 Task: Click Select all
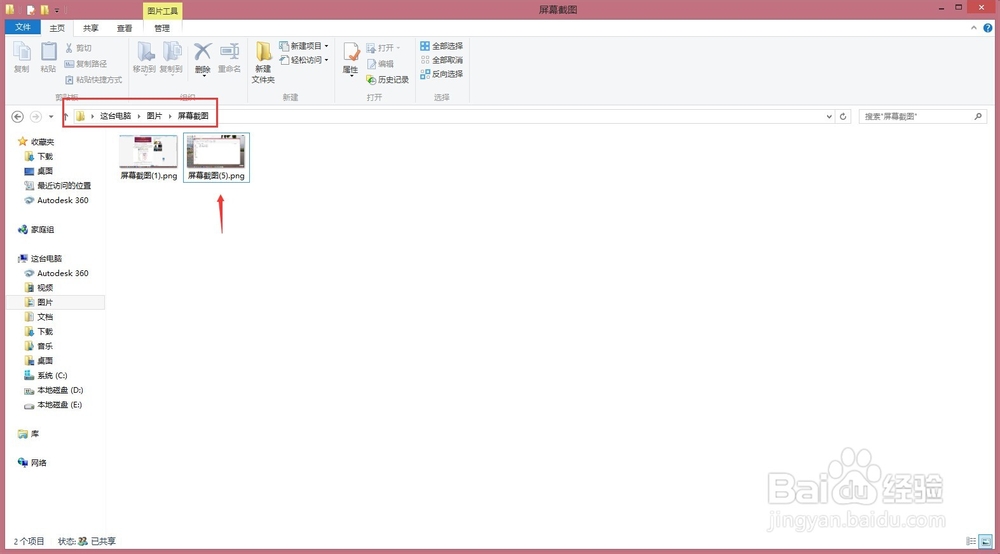pos(441,46)
